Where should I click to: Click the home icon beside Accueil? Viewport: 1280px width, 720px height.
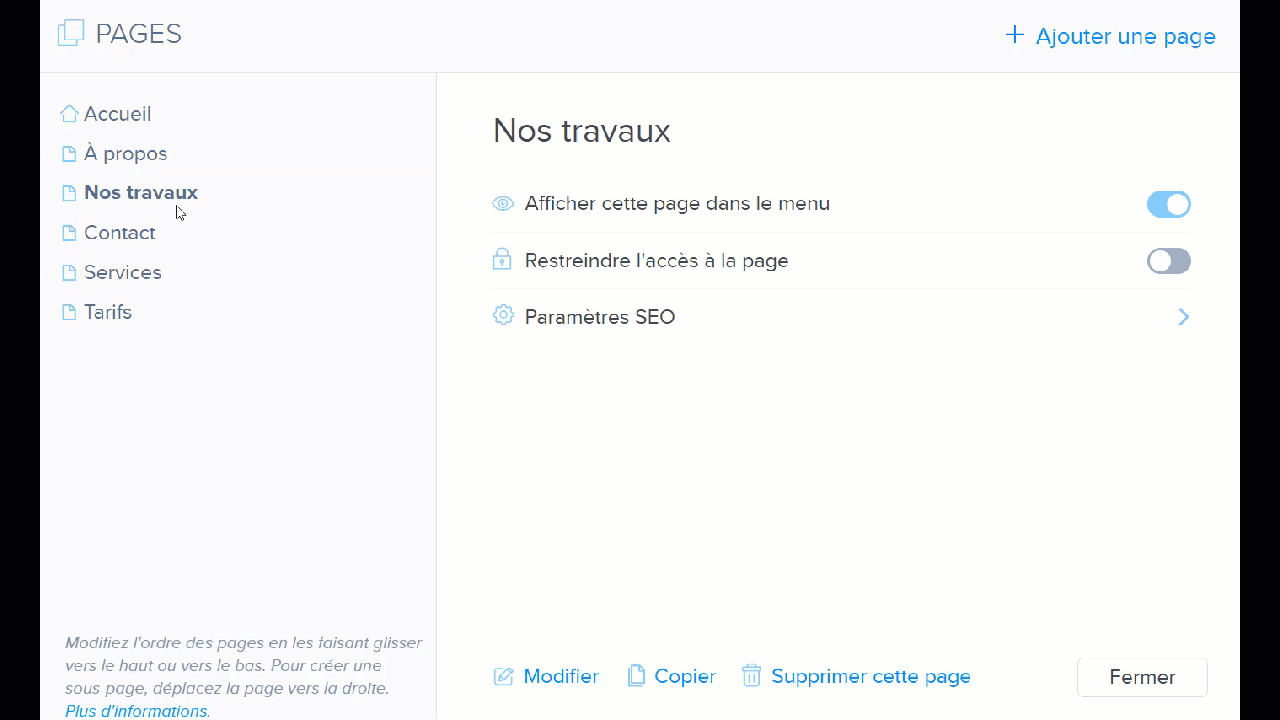click(69, 114)
